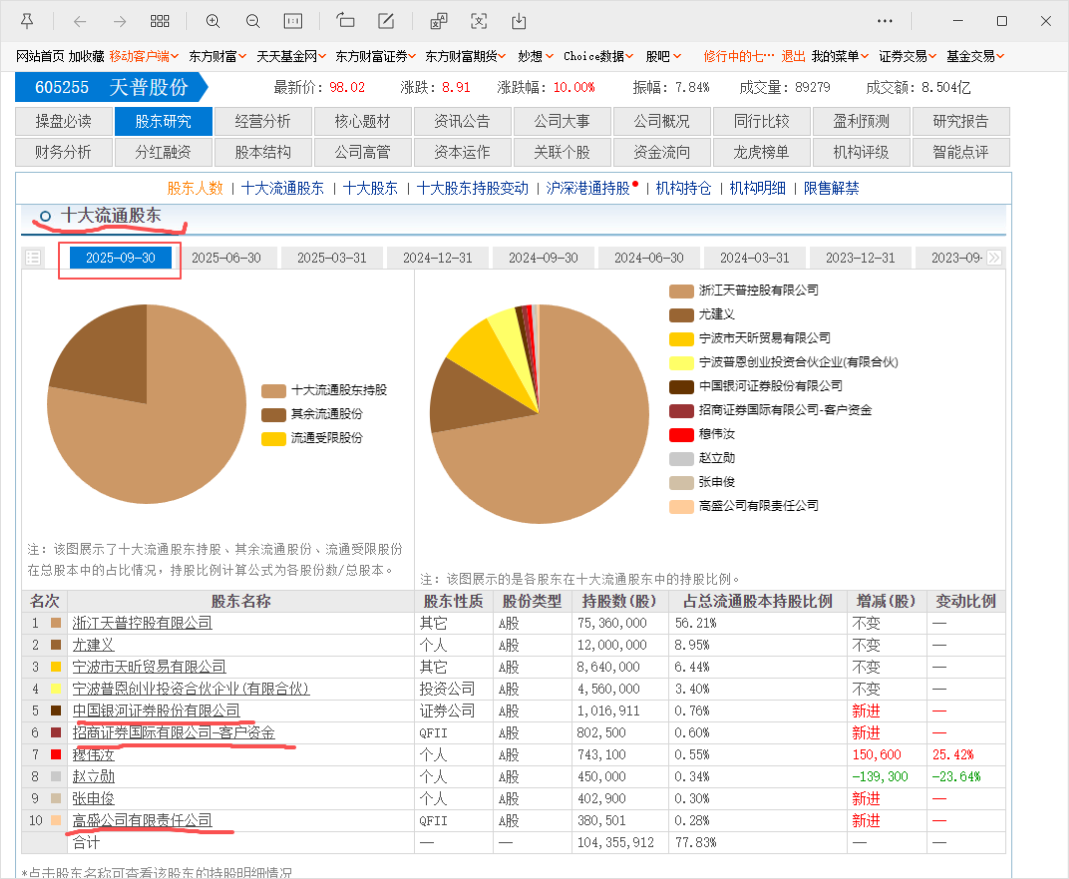The width and height of the screenshot is (1069, 879).
Task: Jump to the 十大股东持股变动 section
Action: (472, 188)
